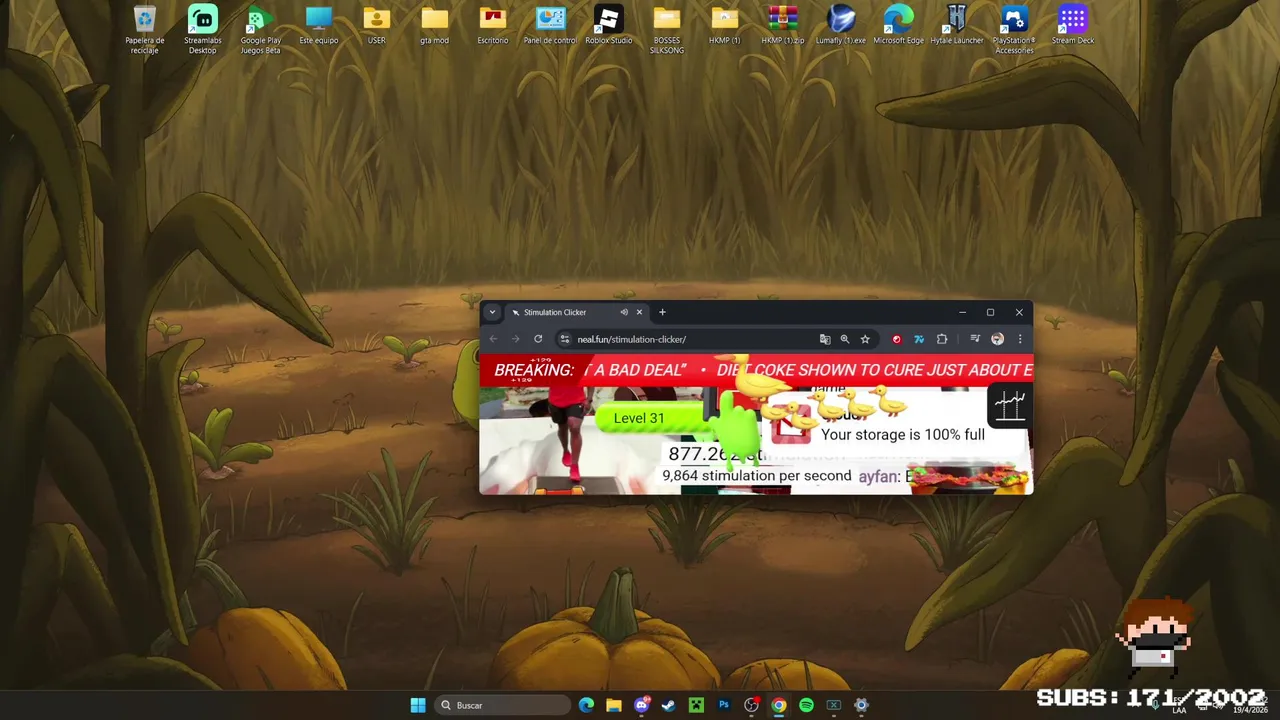Open Spotify from the taskbar
Image resolution: width=1280 pixels, height=720 pixels.
806,705
